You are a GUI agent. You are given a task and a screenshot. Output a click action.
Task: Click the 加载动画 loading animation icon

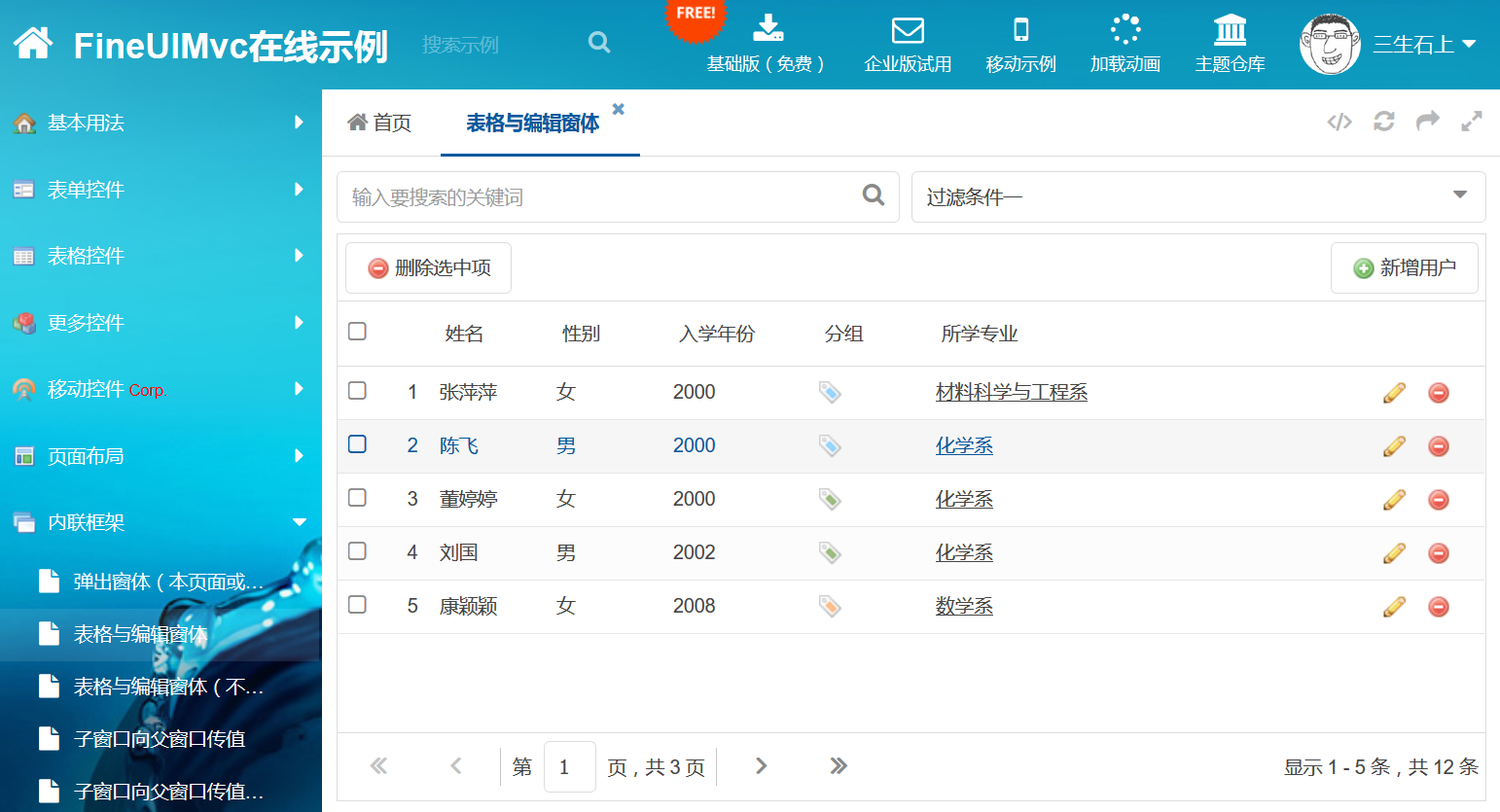[1125, 31]
